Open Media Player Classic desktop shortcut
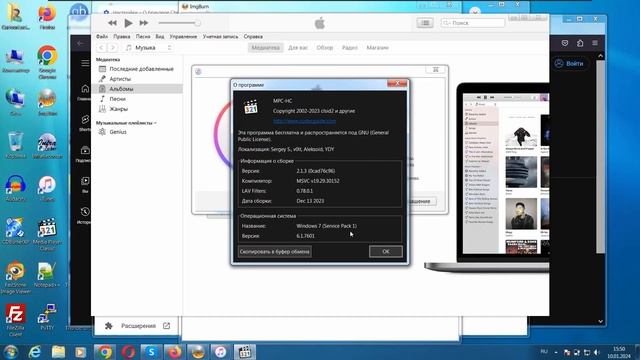Screen dimensions: 640x360 coord(47,234)
